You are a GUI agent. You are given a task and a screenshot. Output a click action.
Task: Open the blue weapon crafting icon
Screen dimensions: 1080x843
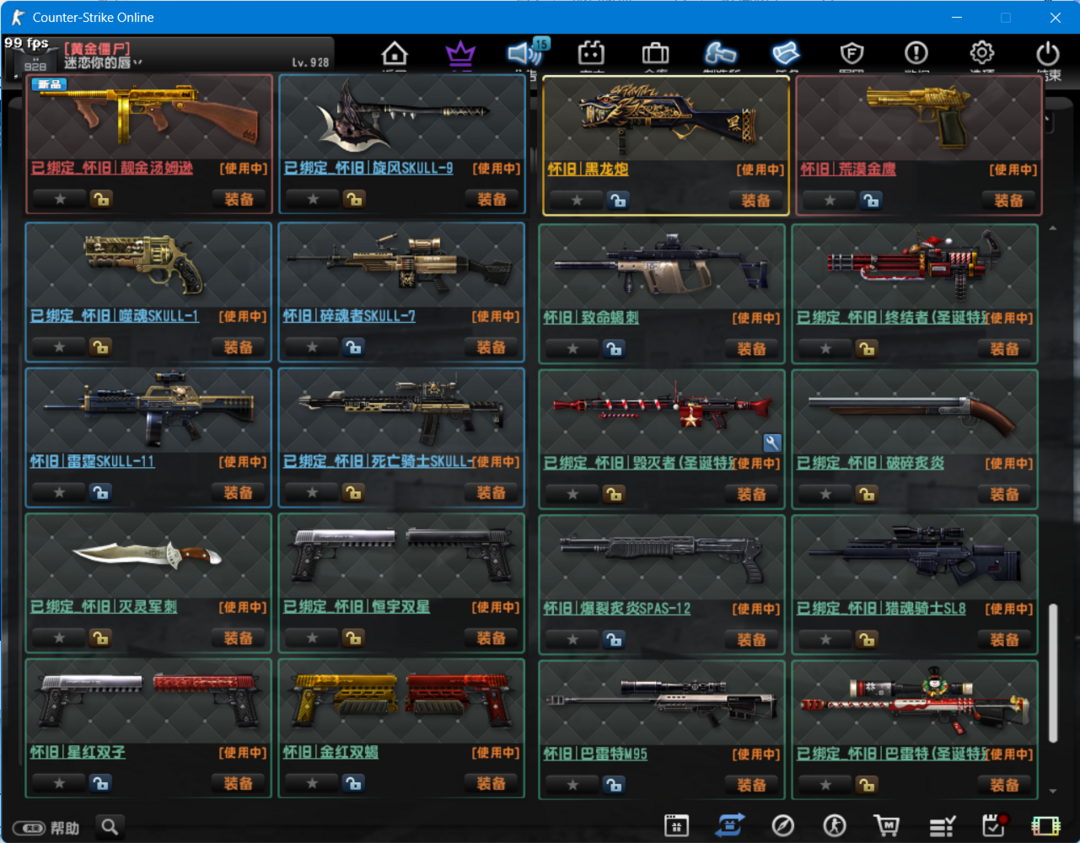(720, 53)
